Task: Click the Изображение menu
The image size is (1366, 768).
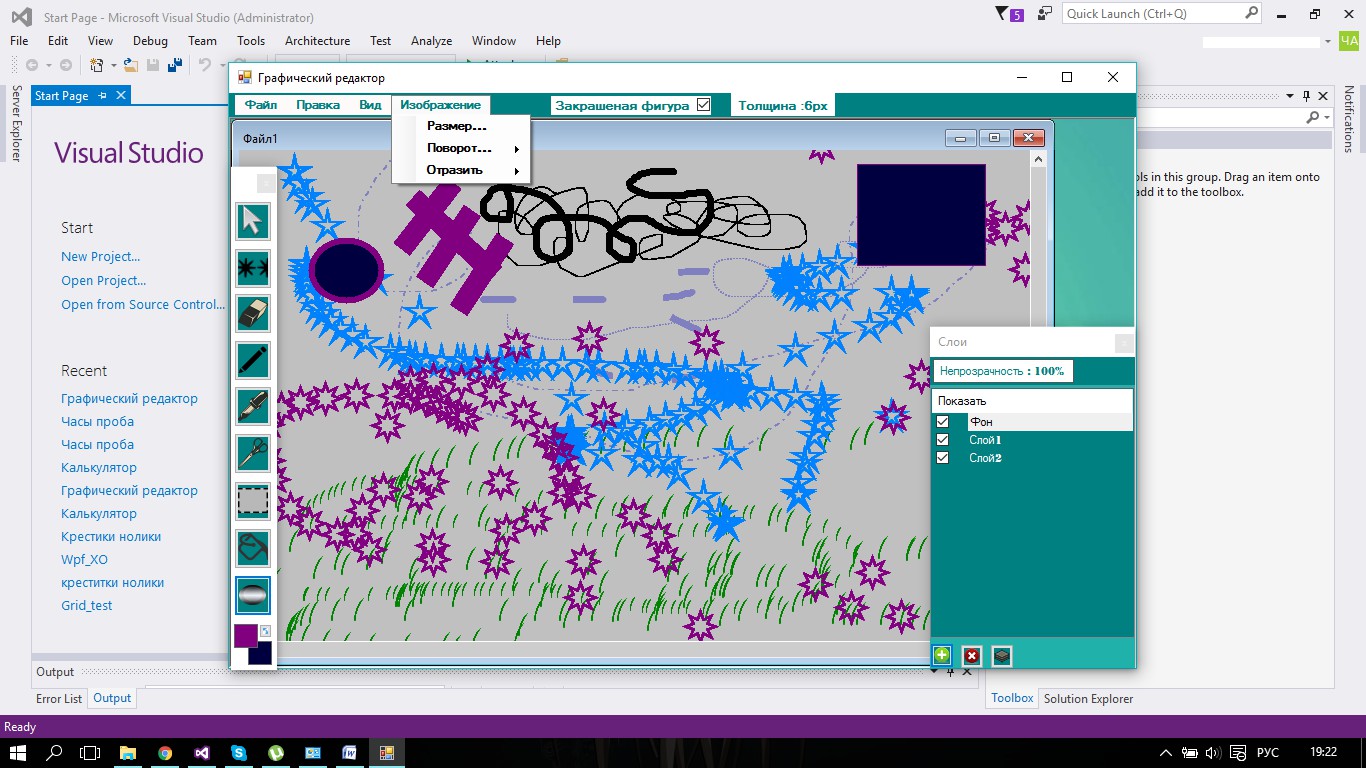Action: coord(441,105)
